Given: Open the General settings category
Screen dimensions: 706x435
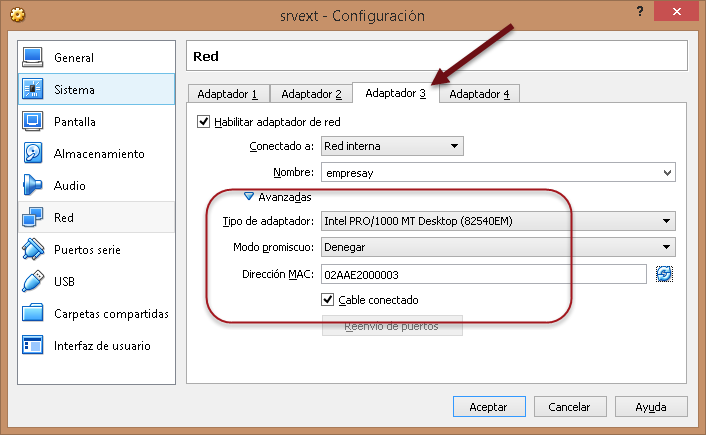Looking at the screenshot, I should (73, 58).
